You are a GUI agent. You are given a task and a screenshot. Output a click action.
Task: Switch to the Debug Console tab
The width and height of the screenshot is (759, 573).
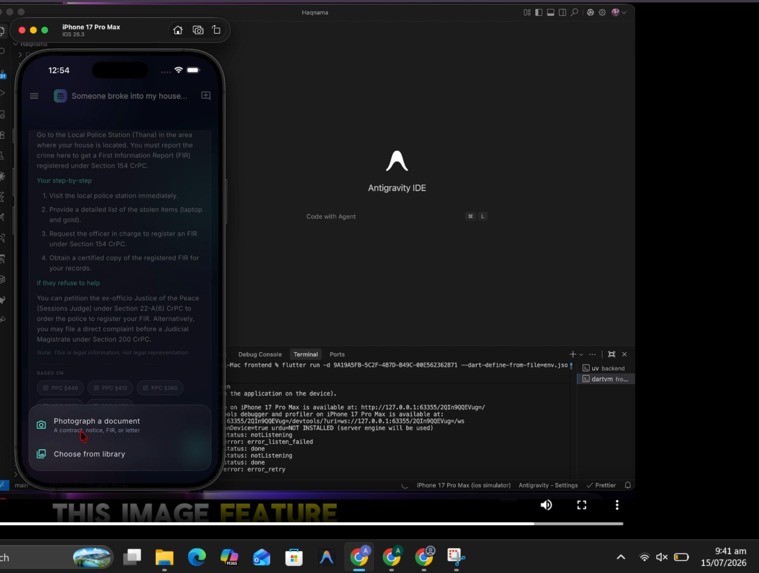[x=259, y=354]
